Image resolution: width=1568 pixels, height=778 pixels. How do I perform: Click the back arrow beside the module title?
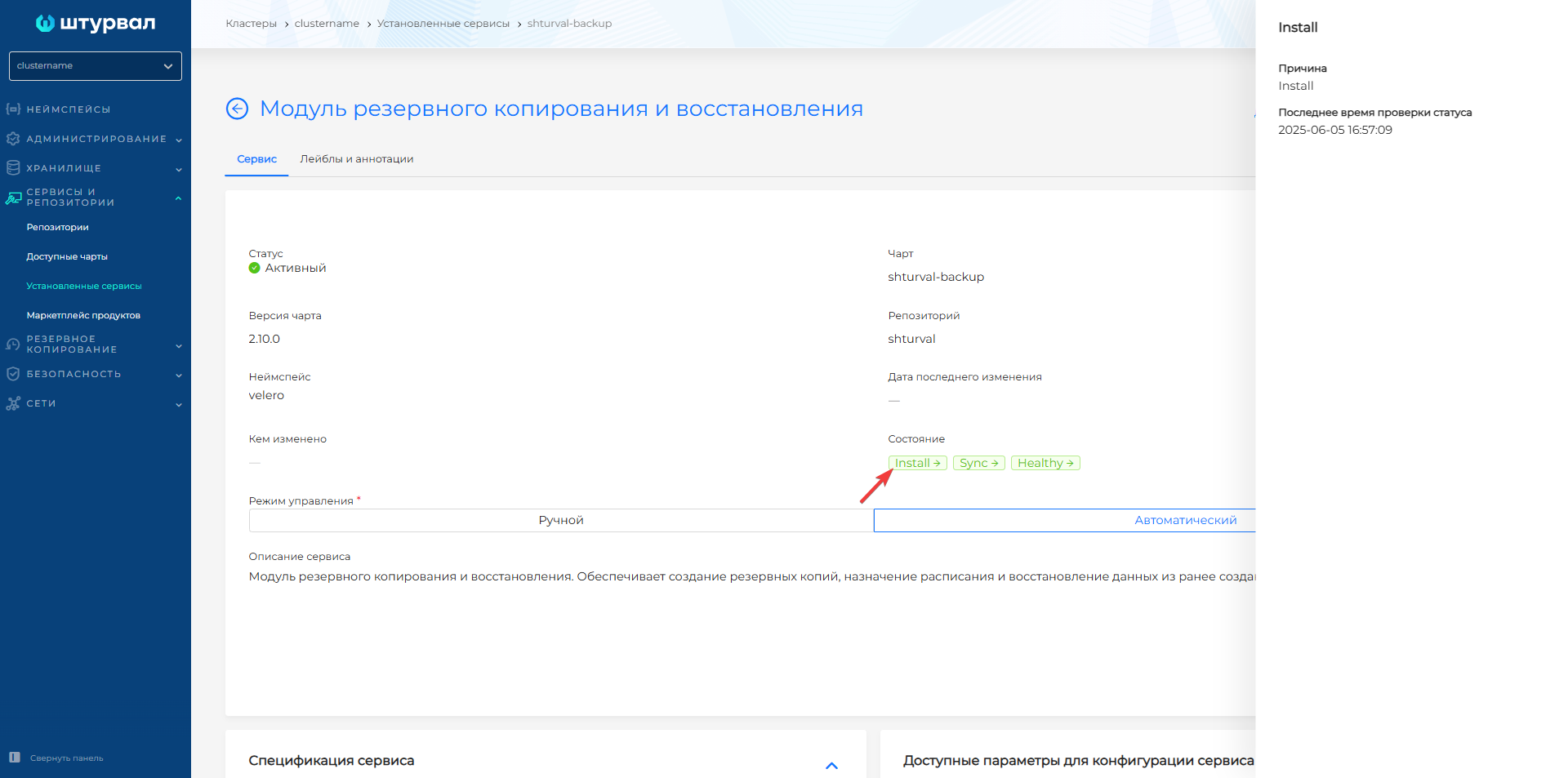pyautogui.click(x=237, y=108)
